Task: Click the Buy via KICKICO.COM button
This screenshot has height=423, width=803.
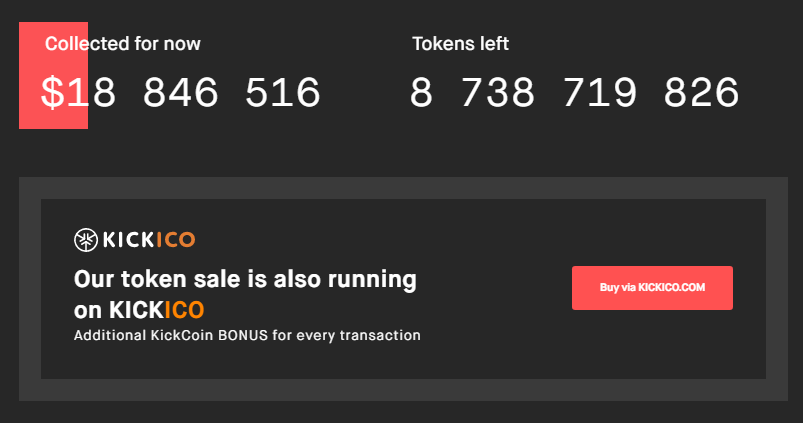Action: point(652,288)
